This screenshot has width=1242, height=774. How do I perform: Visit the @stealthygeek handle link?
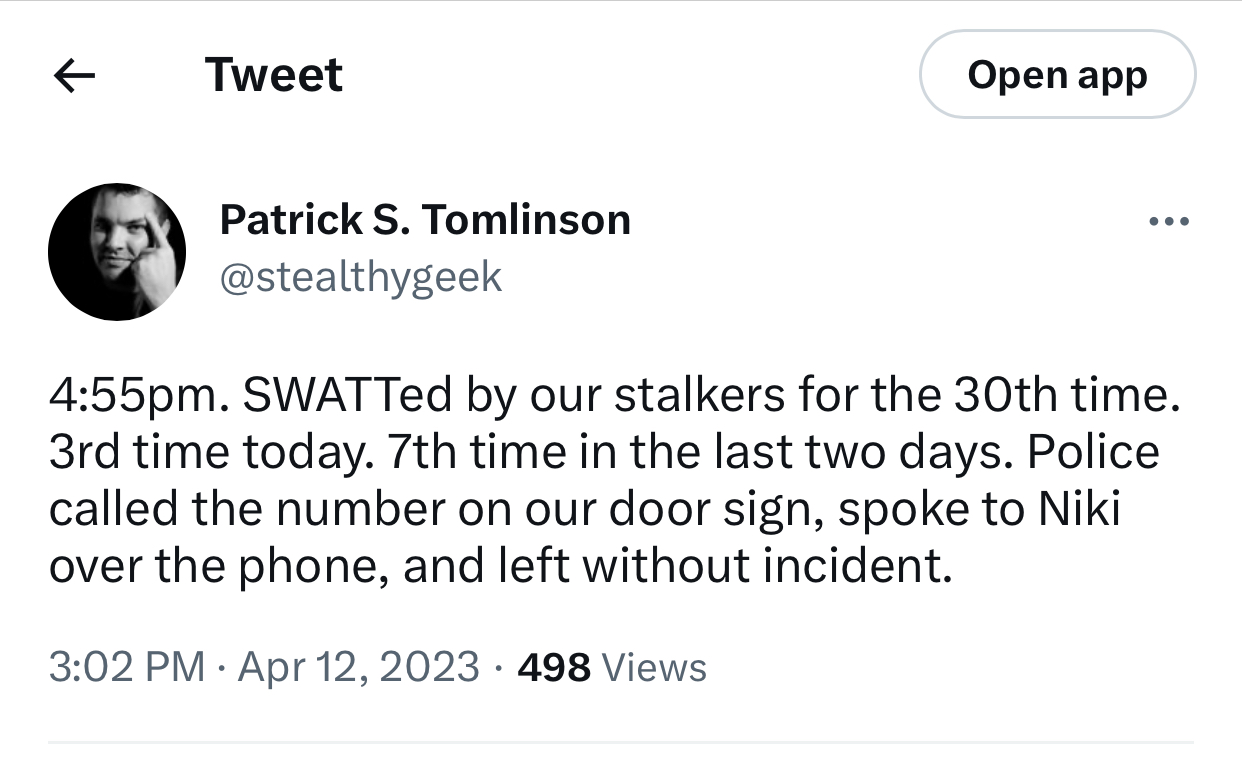[360, 277]
